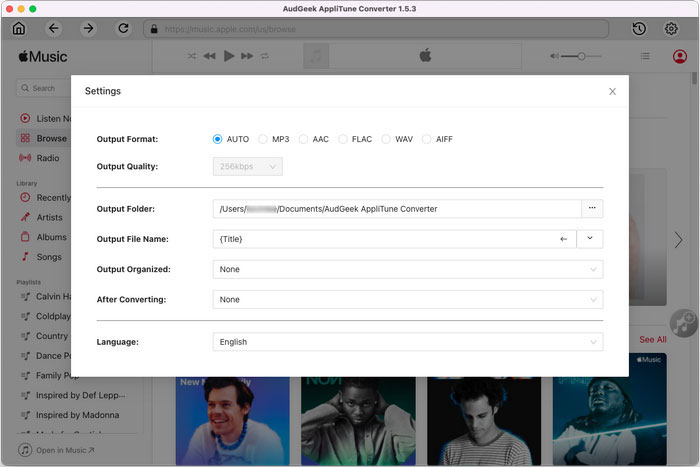Navigate forward with the right arrow

(88, 29)
